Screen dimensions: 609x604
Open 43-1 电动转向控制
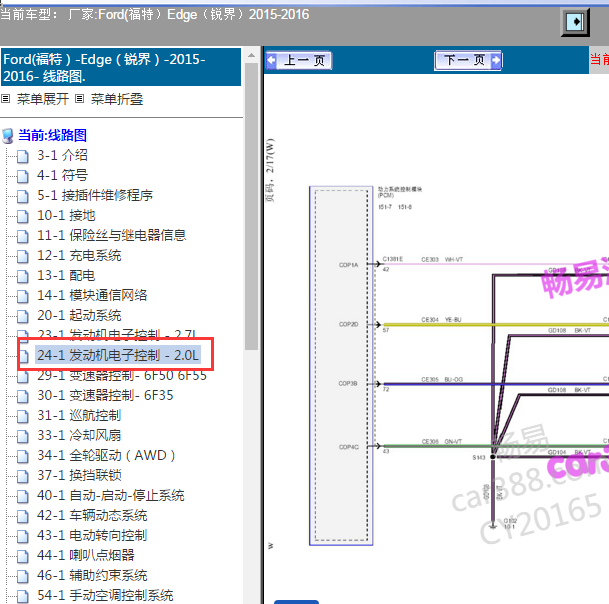92,535
